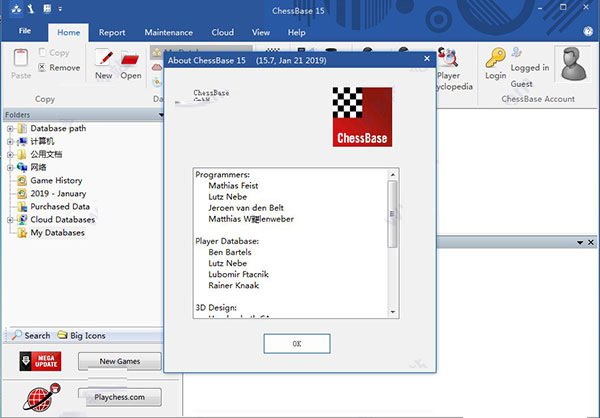Click the Guest avatar picture

pos(573,64)
